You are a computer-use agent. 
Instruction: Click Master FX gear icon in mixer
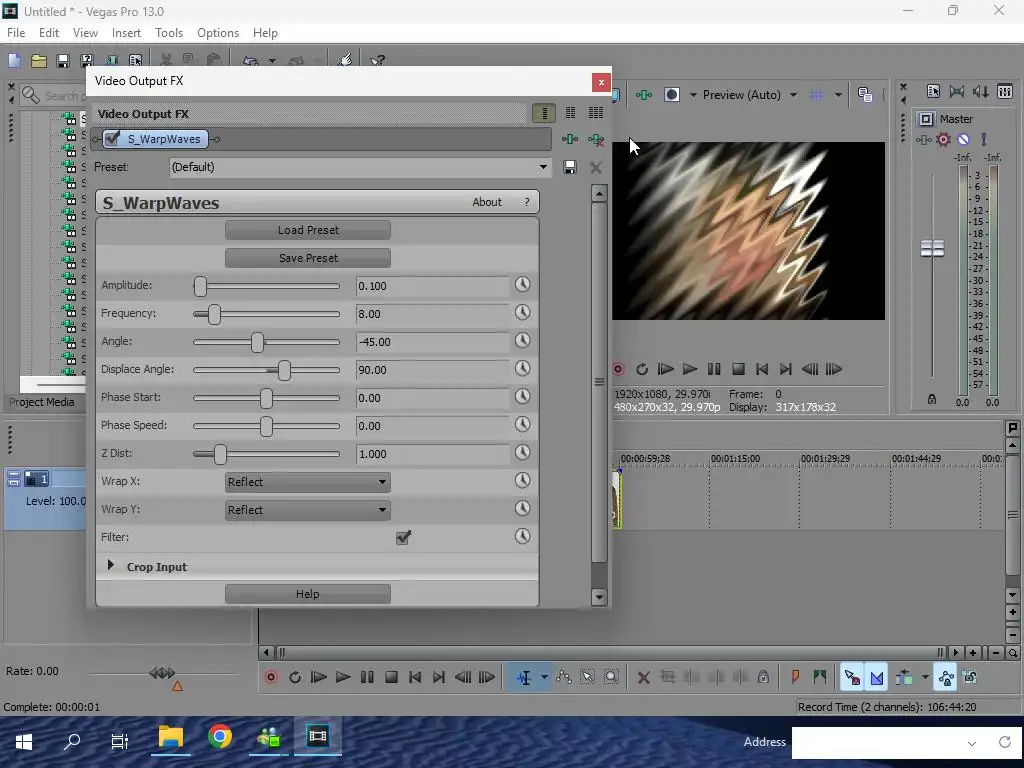(x=943, y=140)
